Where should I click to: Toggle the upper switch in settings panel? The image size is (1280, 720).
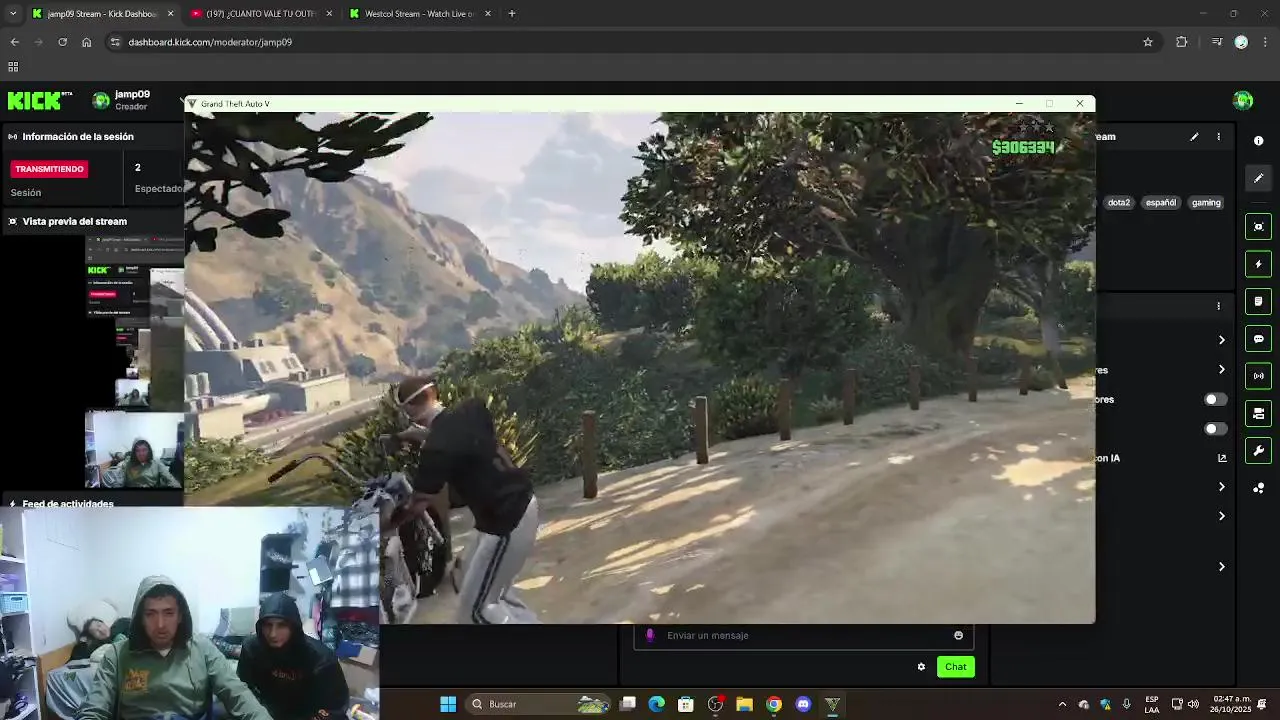click(1215, 399)
